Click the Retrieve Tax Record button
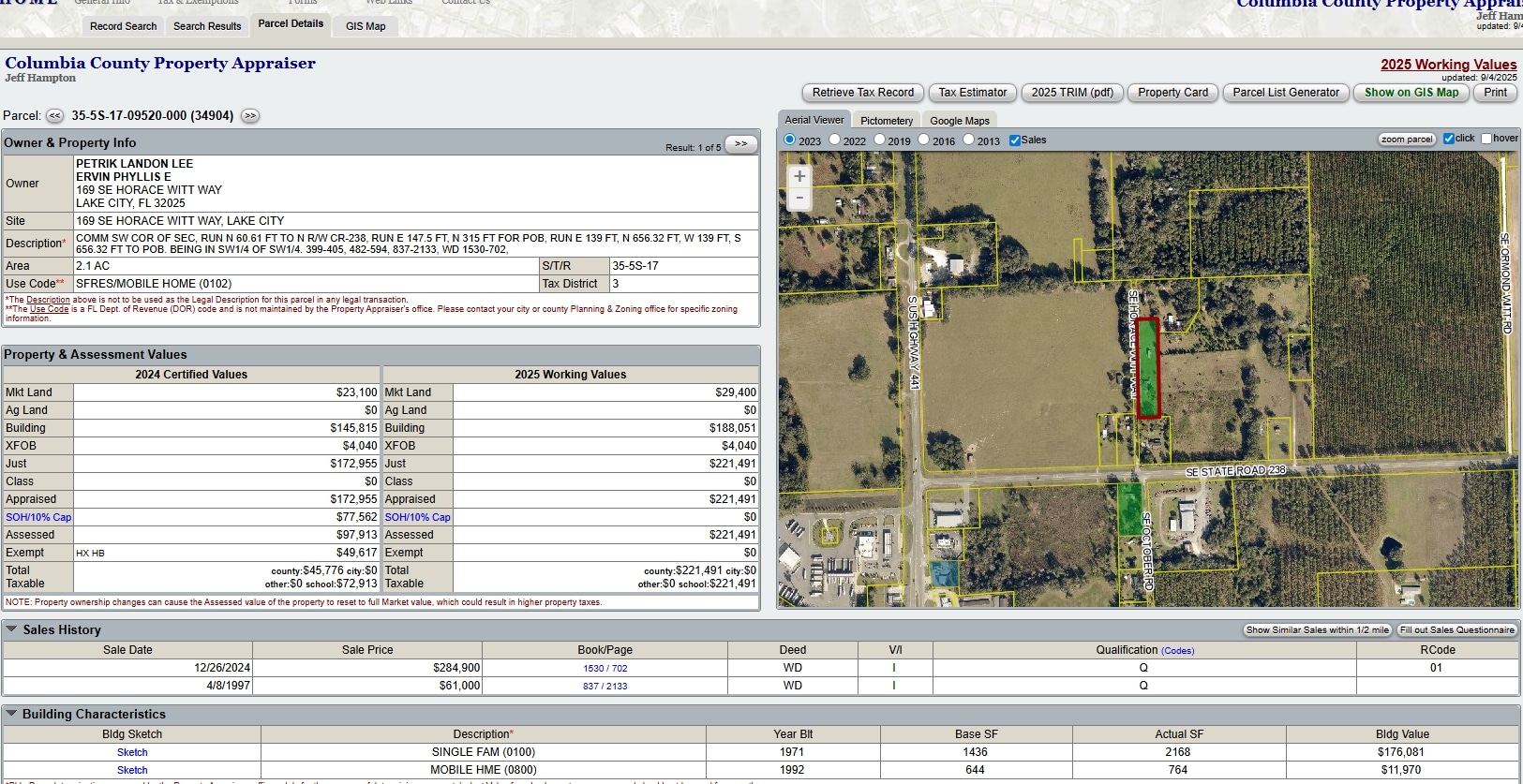The width and height of the screenshot is (1523, 784). [862, 93]
